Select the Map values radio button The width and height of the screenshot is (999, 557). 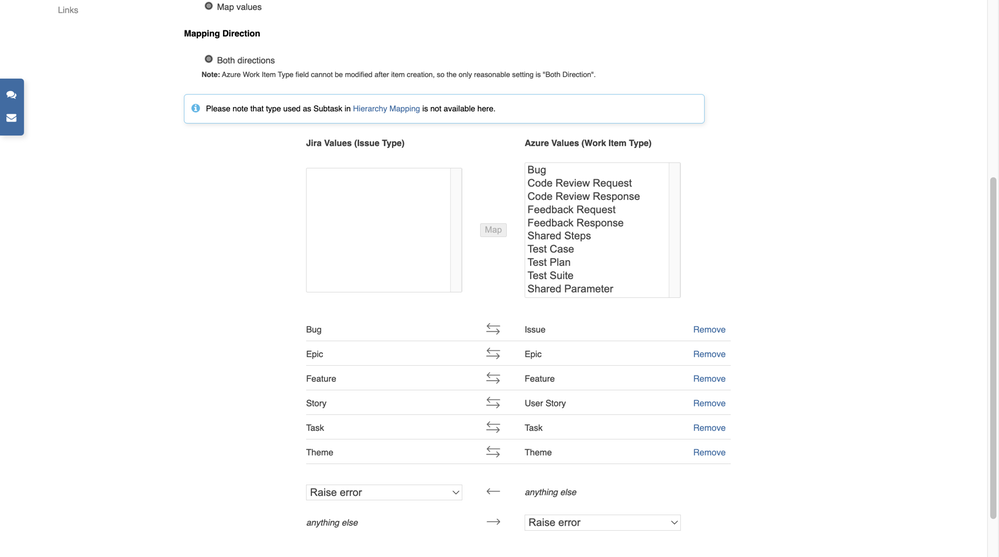208,6
